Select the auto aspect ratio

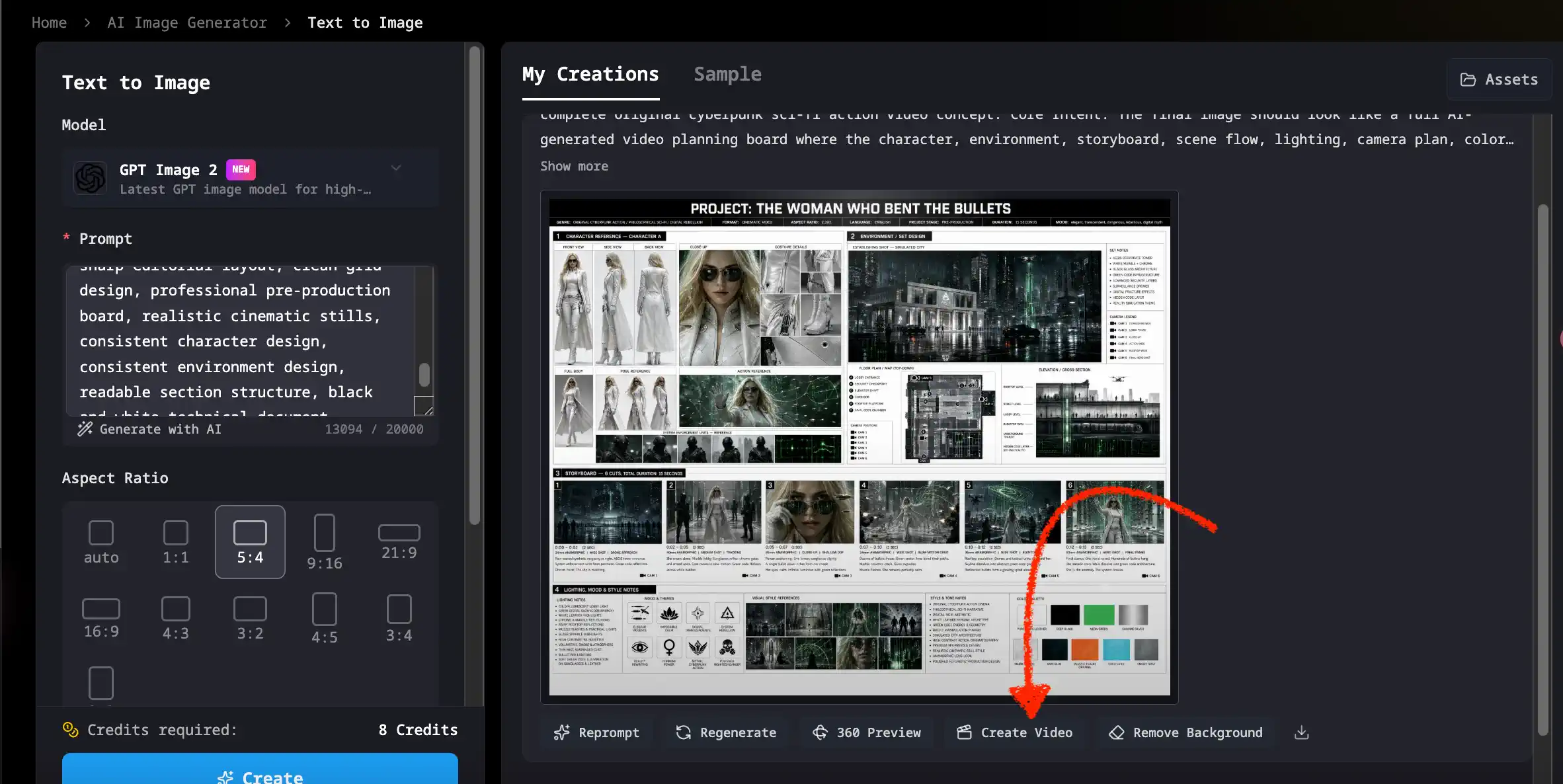[101, 542]
